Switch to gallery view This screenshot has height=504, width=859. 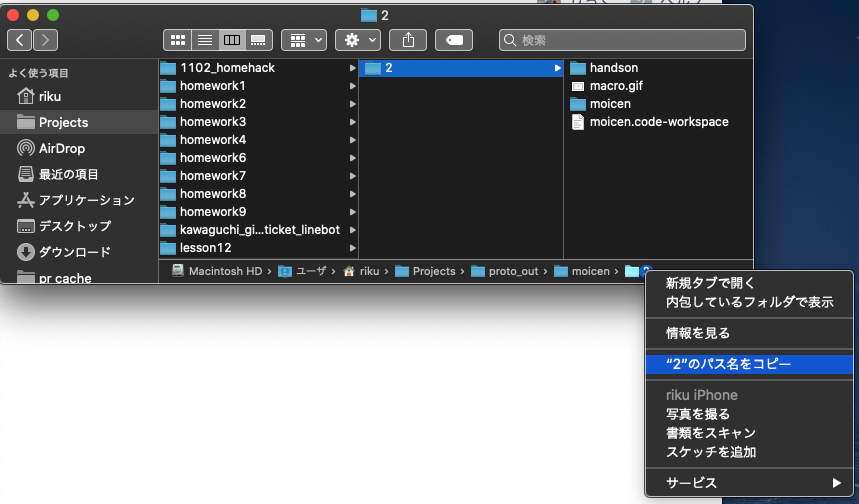[258, 40]
